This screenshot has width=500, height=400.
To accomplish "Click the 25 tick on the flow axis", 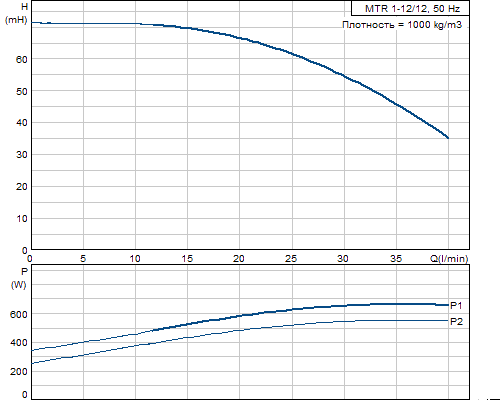I will [291, 258].
